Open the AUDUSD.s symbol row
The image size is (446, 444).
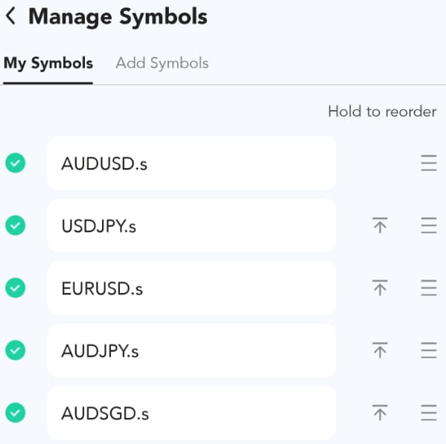tap(192, 163)
